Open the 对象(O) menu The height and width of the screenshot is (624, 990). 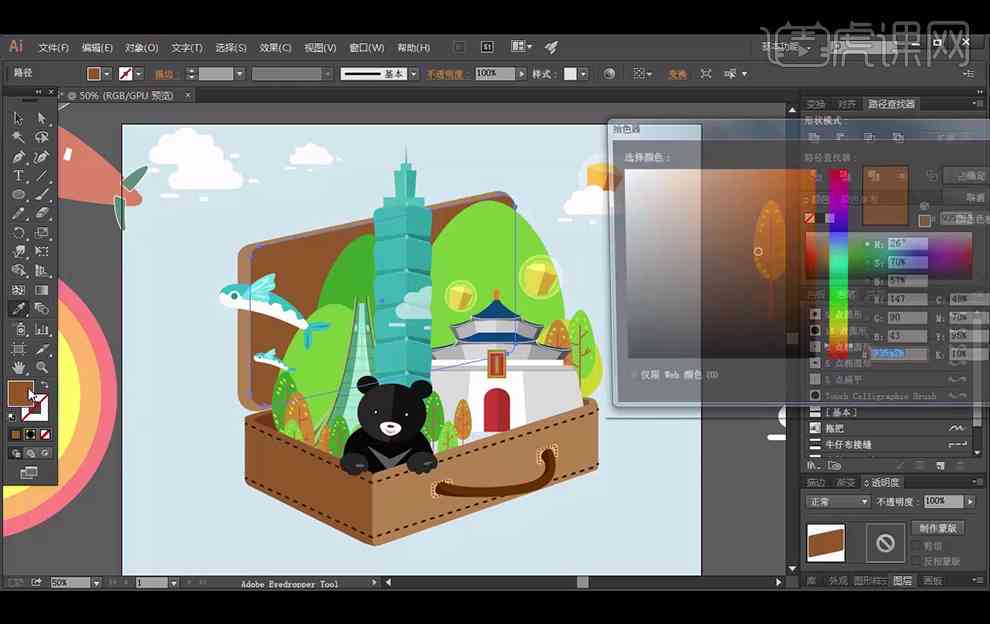141,48
